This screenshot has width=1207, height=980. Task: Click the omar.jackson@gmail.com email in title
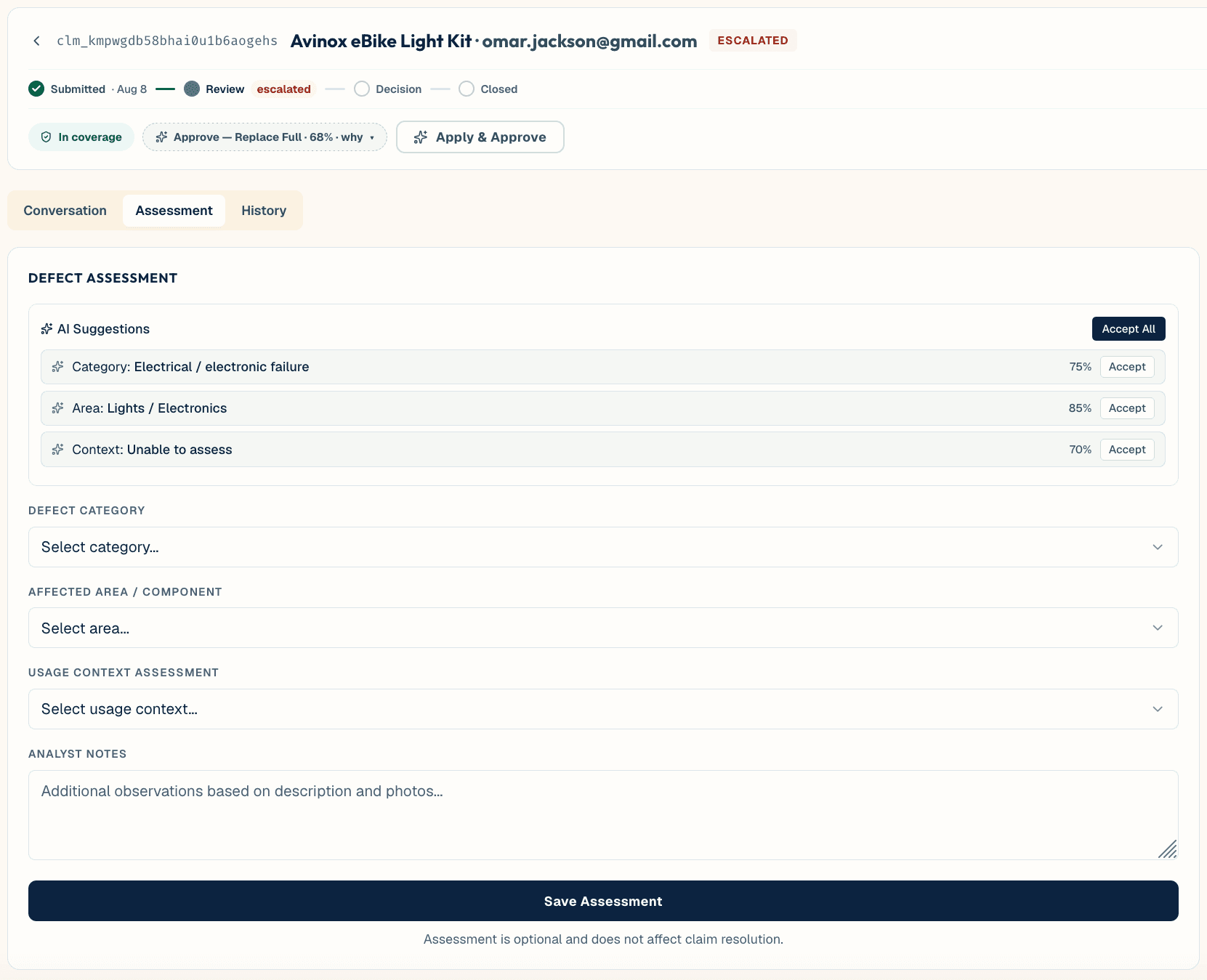point(590,41)
